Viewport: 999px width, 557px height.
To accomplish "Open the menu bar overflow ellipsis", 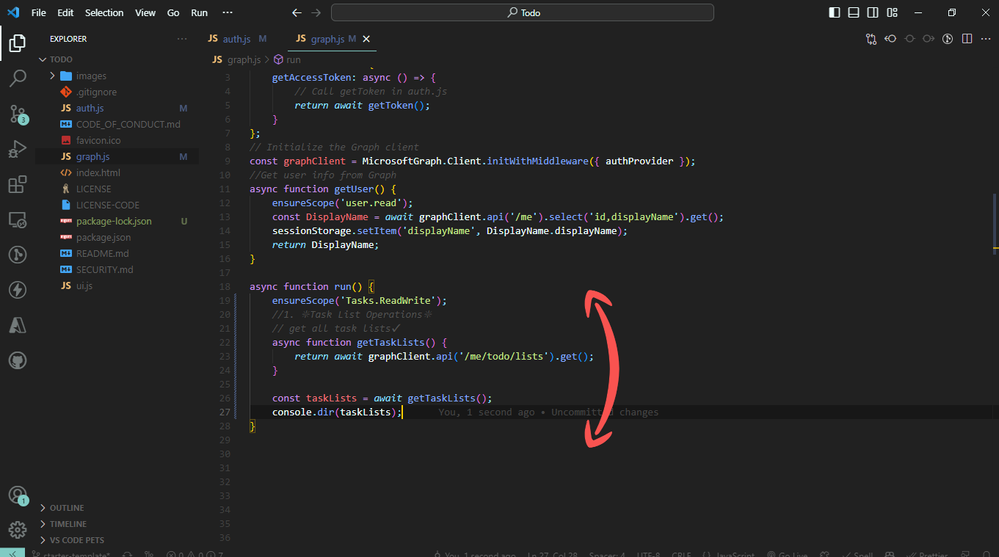I will 227,13.
